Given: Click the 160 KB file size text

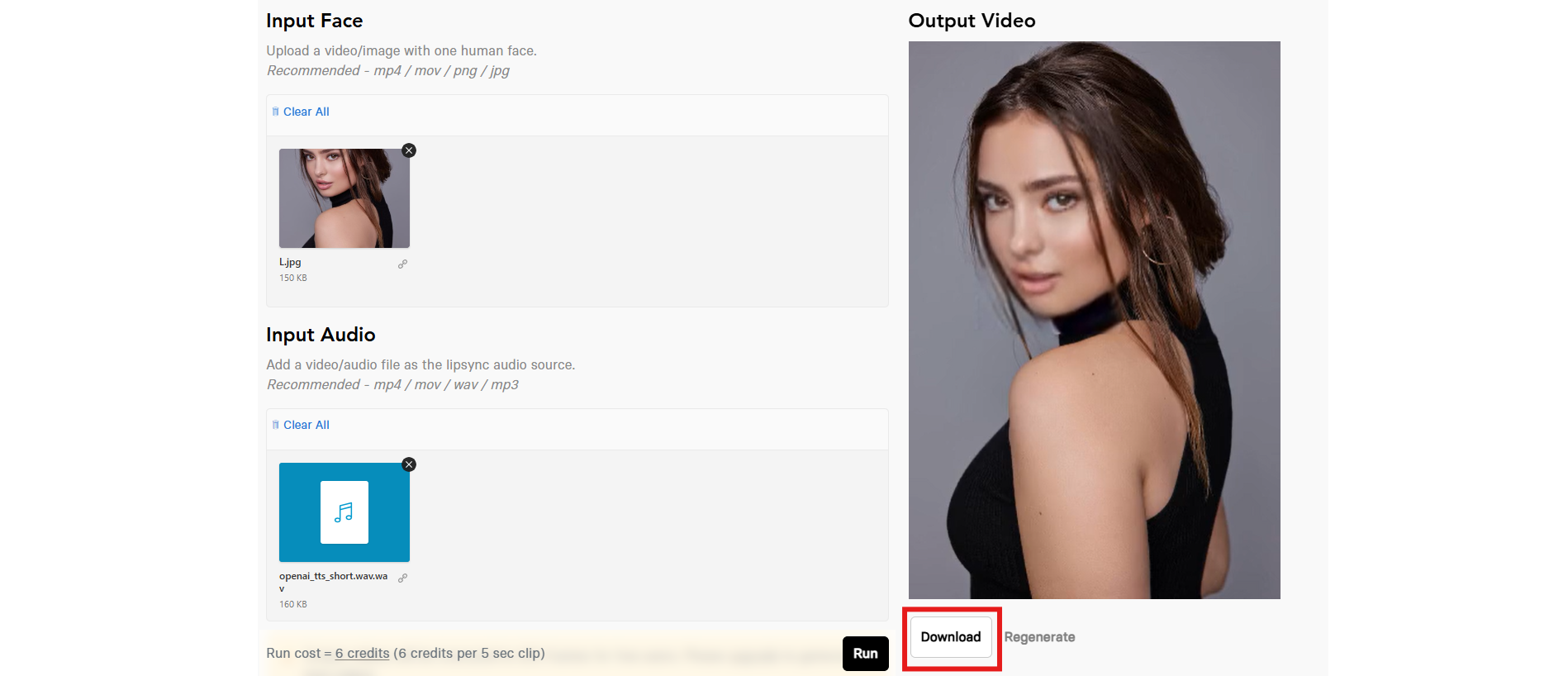Looking at the screenshot, I should pyautogui.click(x=293, y=604).
